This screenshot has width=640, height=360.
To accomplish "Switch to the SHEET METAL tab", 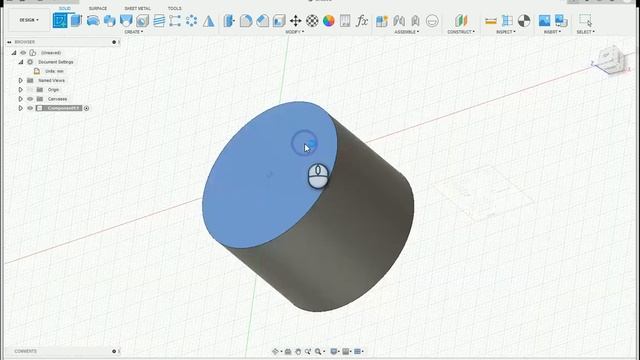I will 138,8.
